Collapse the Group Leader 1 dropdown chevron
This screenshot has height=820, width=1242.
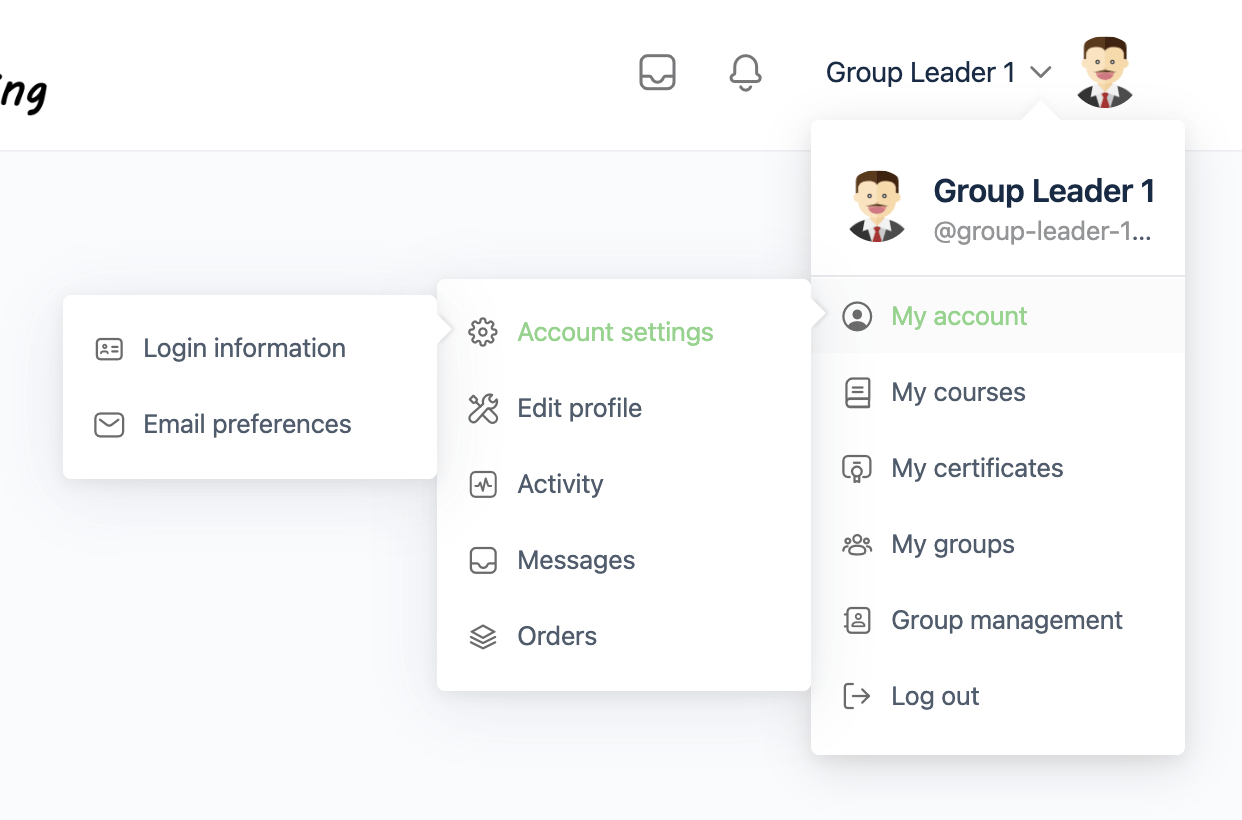1041,72
